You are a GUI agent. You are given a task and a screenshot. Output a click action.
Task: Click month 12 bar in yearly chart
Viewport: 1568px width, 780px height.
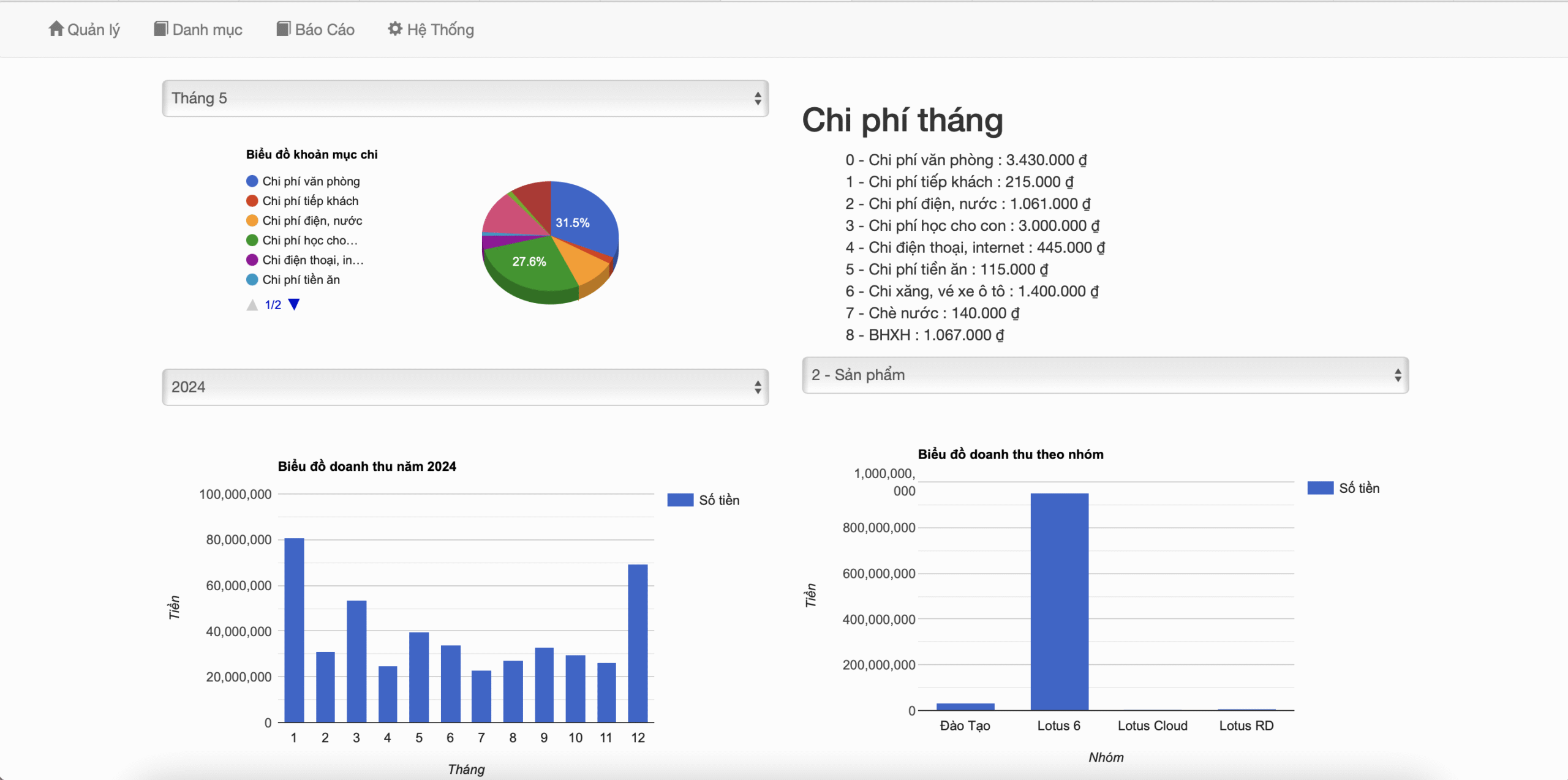pos(638,643)
